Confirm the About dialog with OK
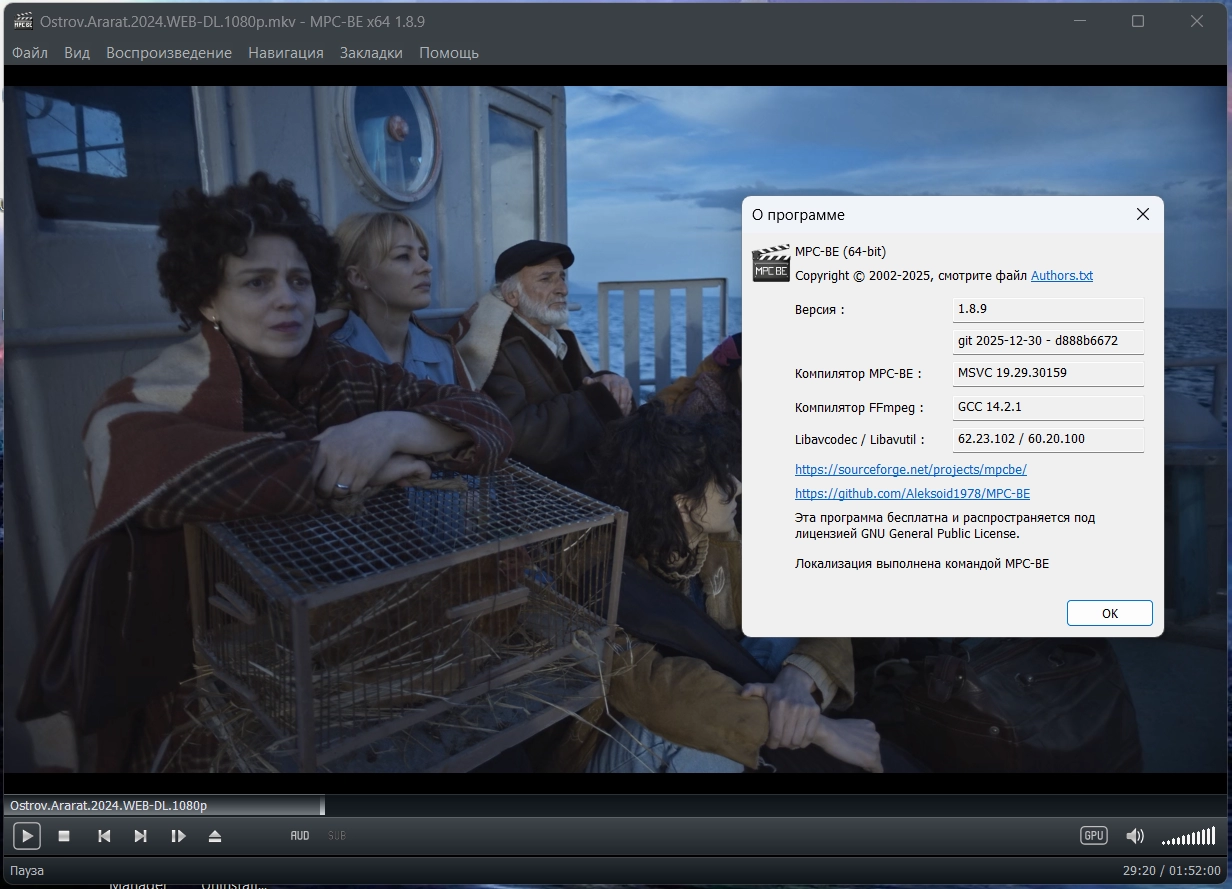This screenshot has height=889, width=1232. click(x=1110, y=613)
